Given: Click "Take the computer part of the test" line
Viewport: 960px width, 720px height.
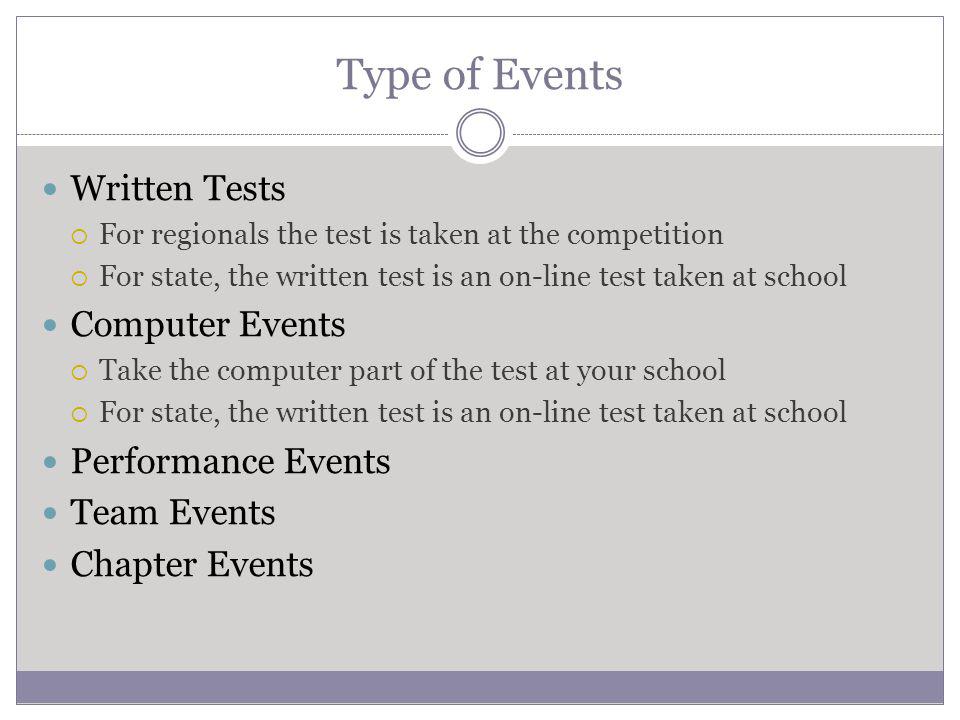Looking at the screenshot, I should [x=413, y=371].
